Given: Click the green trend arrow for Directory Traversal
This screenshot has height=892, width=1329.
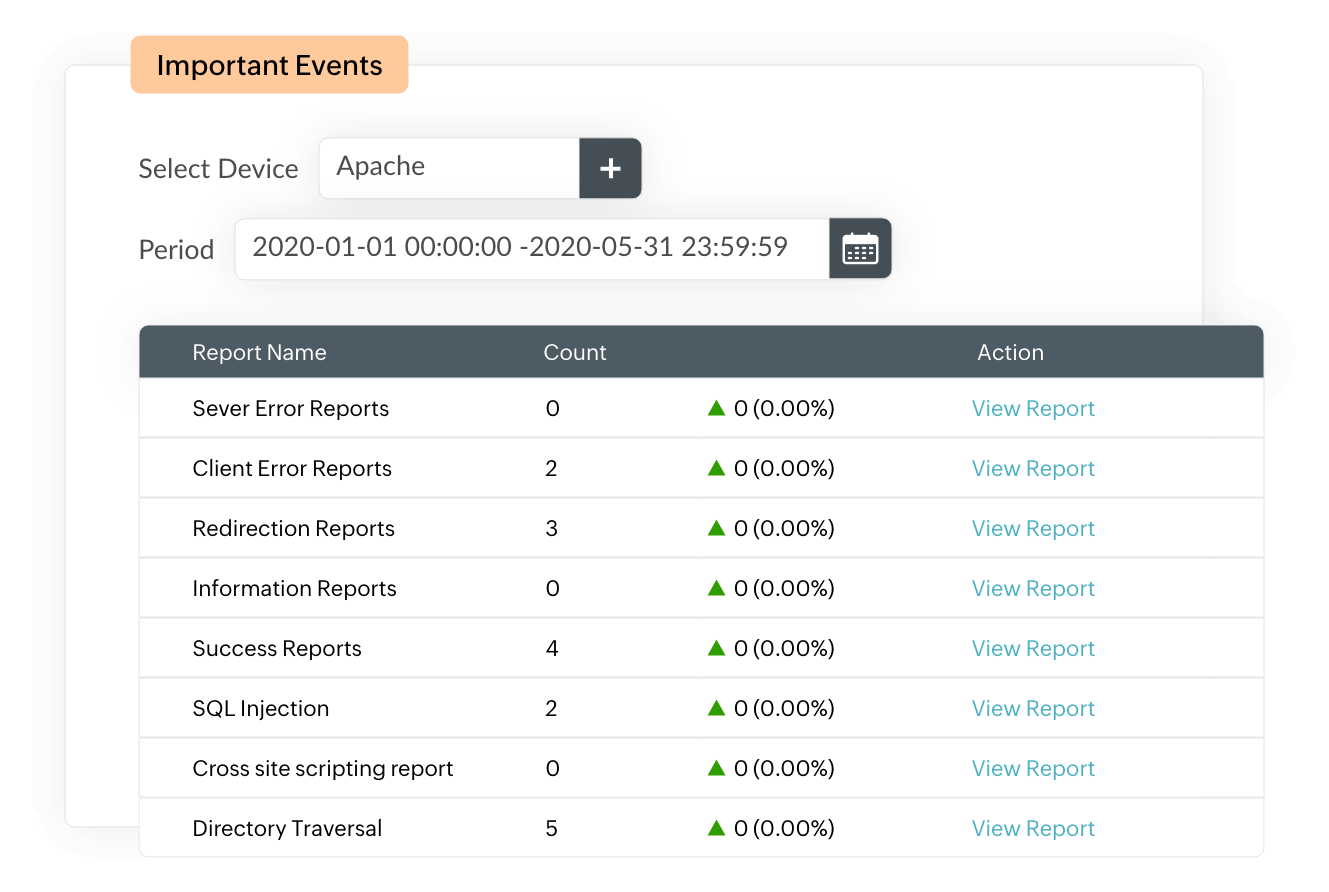Looking at the screenshot, I should (x=716, y=828).
